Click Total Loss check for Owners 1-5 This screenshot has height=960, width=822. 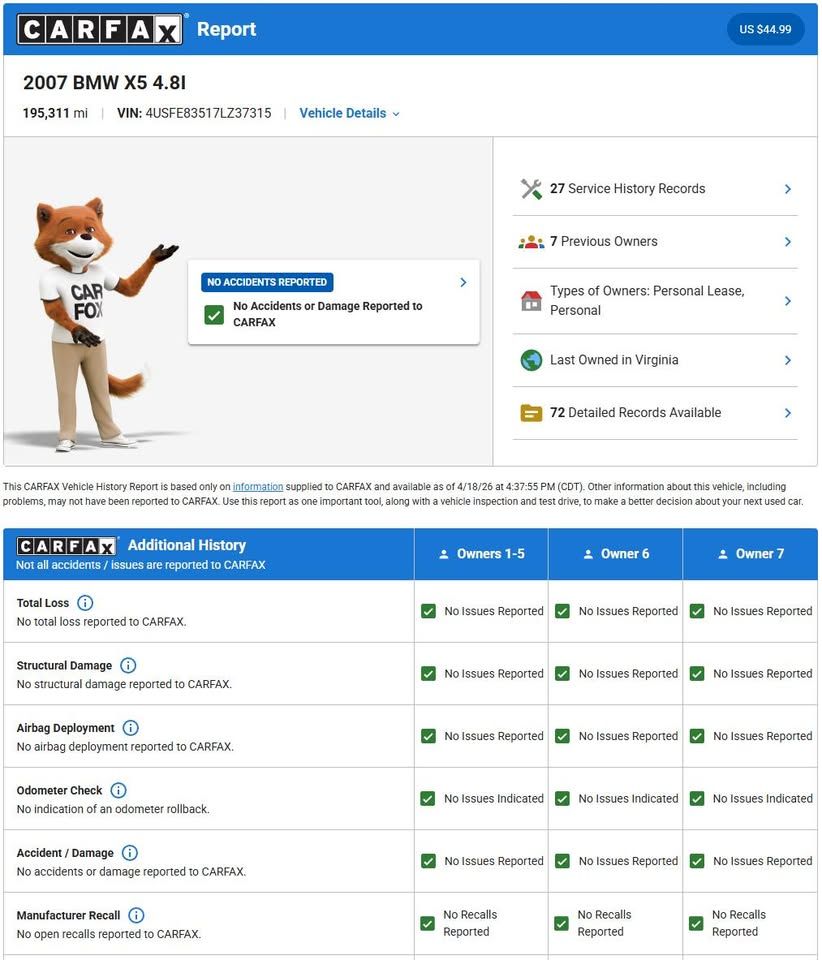(428, 611)
